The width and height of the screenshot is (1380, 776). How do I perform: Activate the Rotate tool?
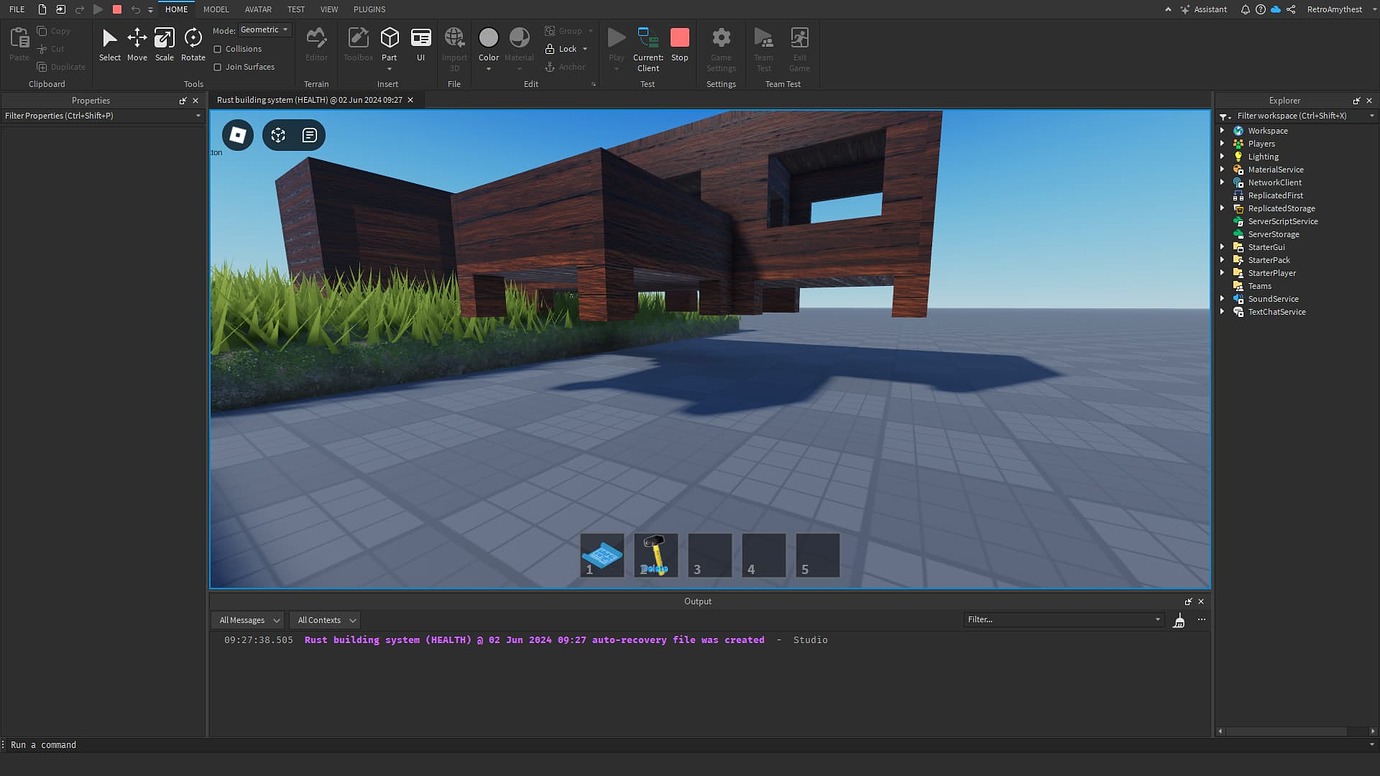(x=192, y=44)
